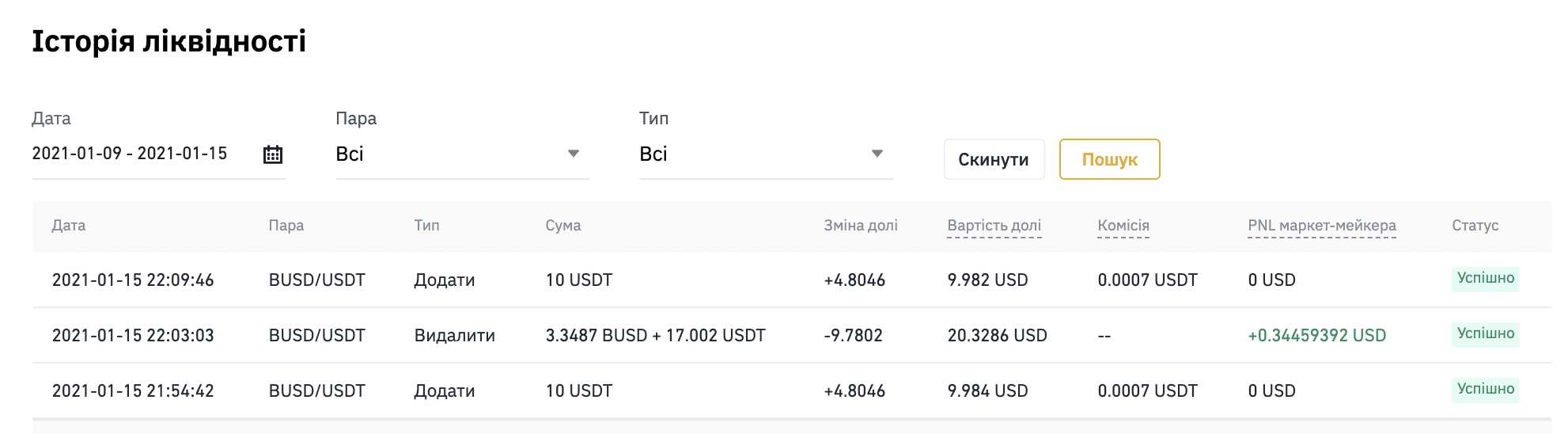This screenshot has height=434, width=1568.
Task: Click the Комісія column header
Action: [1123, 226]
